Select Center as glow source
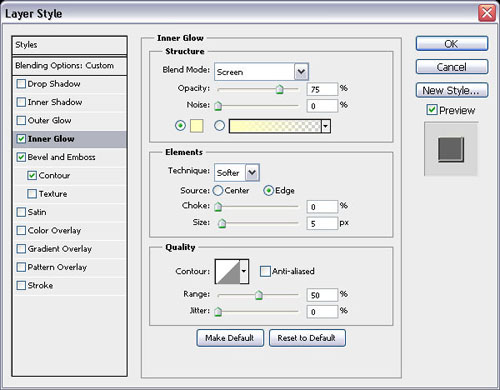The image size is (500, 390). [x=218, y=191]
